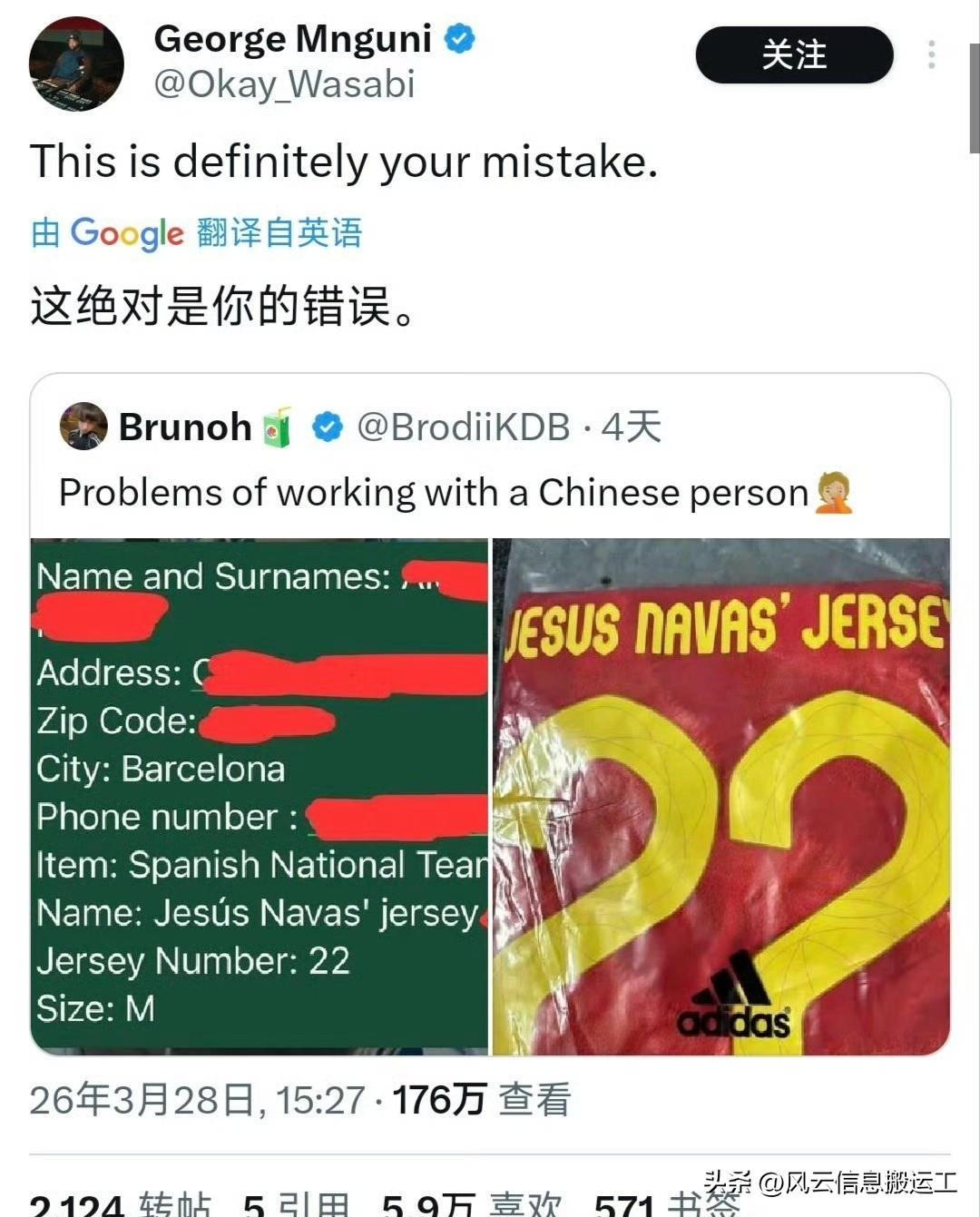Open Brunoh's small profile avatar
This screenshot has height=1217, width=980.
[83, 427]
